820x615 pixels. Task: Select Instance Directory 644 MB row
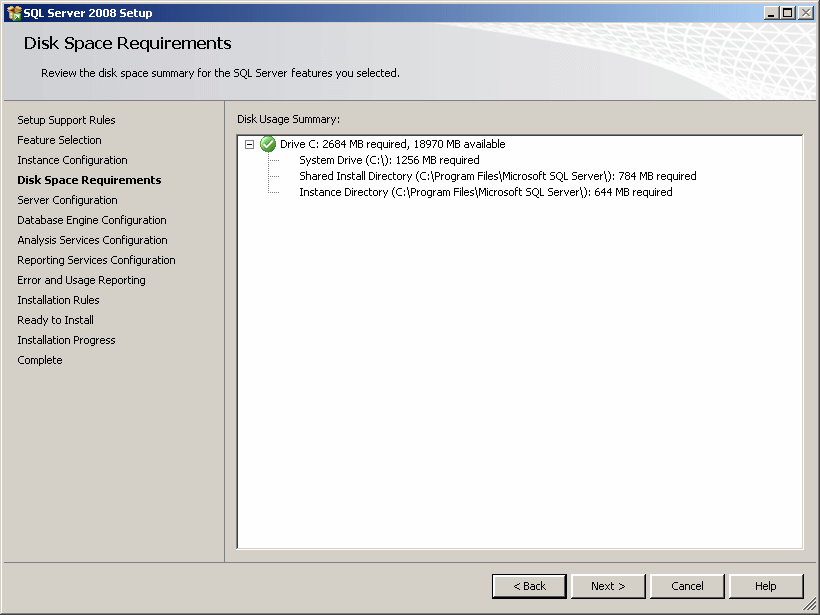(x=486, y=192)
